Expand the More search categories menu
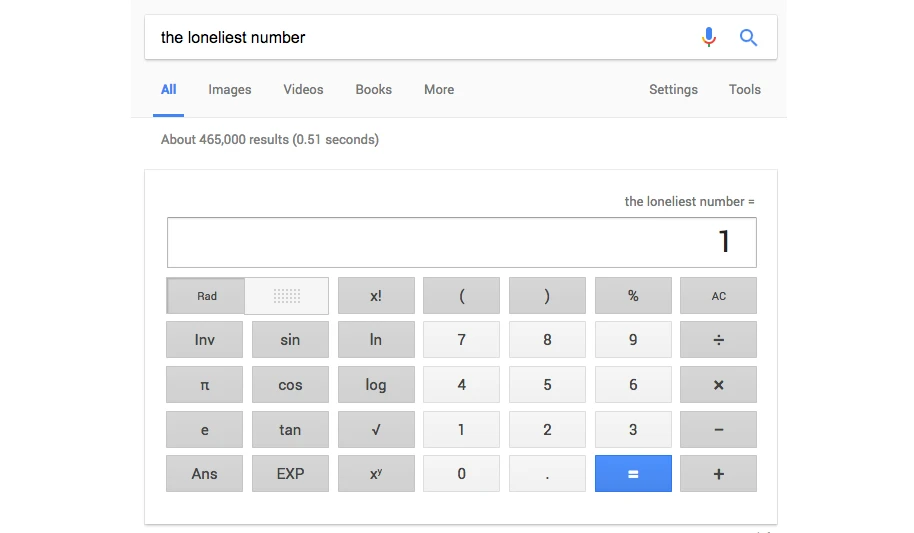This screenshot has height=533, width=914. (439, 89)
